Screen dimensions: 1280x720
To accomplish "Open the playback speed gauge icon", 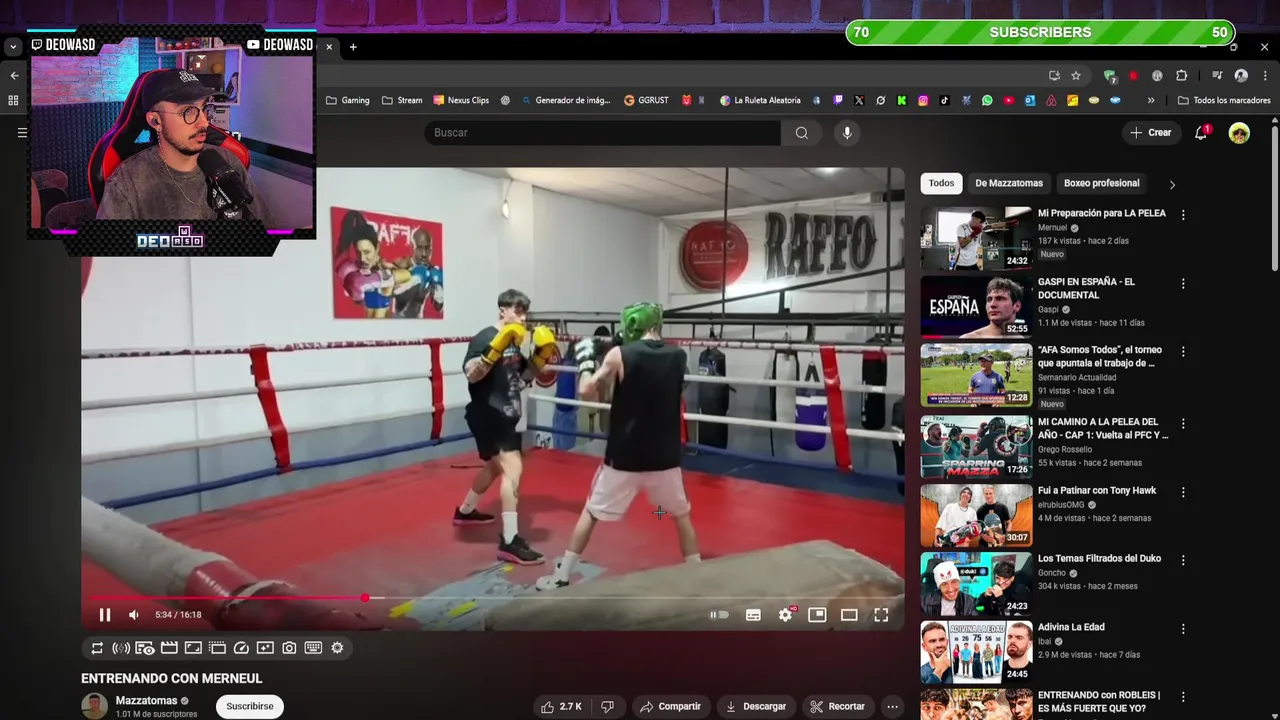I will point(241,648).
